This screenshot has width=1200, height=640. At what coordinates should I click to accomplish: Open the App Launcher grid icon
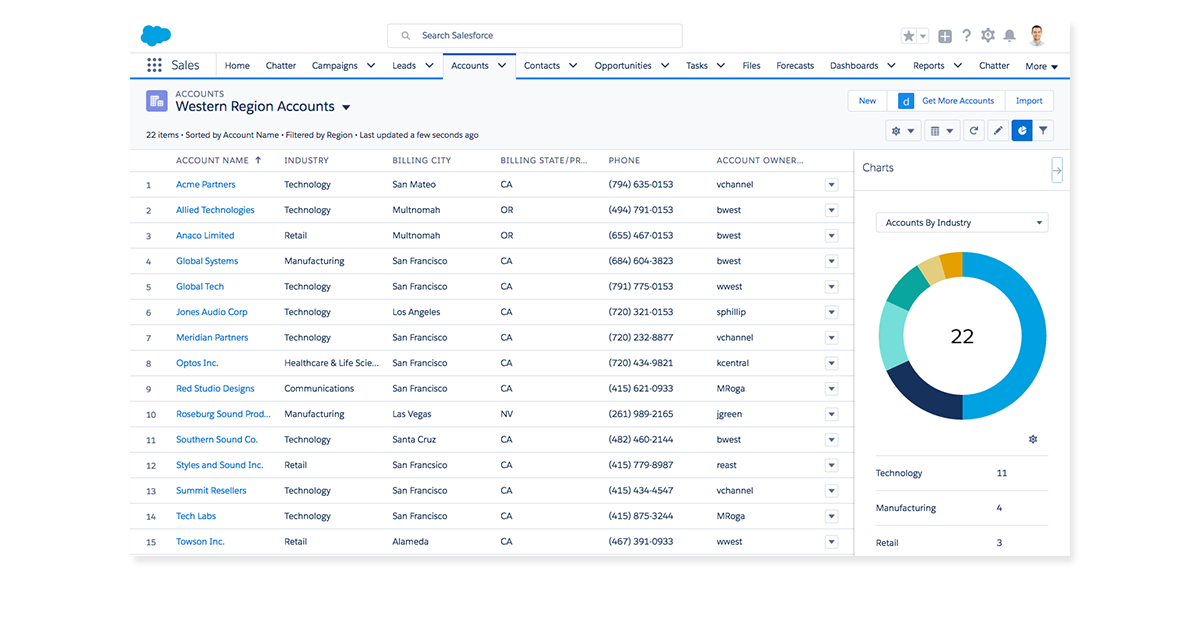(154, 66)
